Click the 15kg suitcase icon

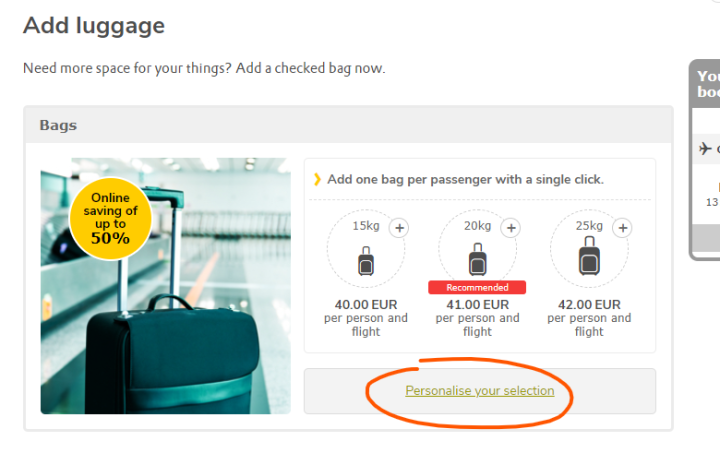(x=365, y=261)
